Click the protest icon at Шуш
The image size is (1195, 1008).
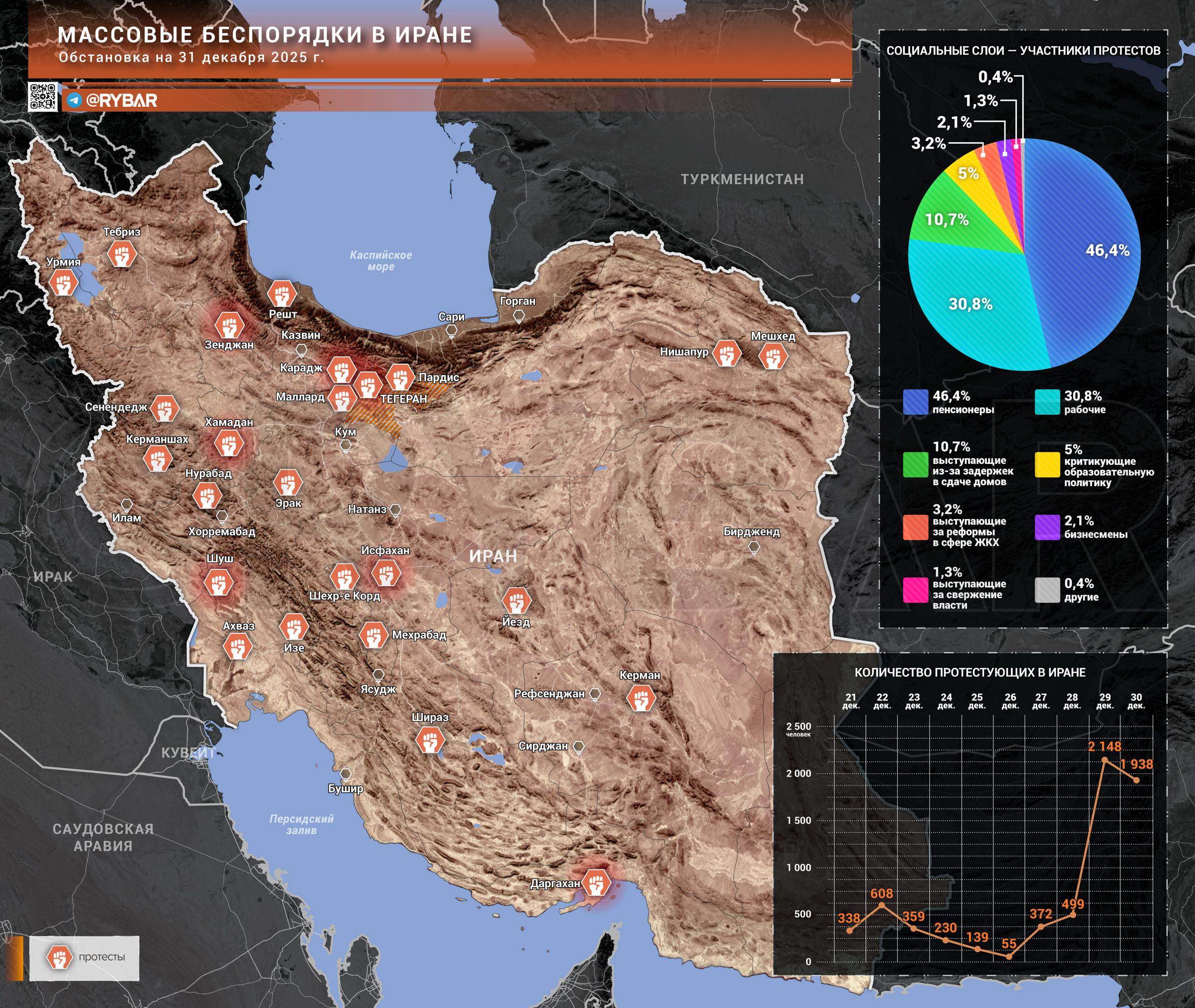pos(219,583)
